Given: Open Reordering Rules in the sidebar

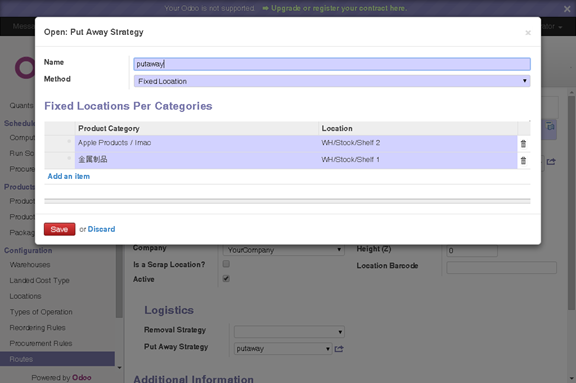Looking at the screenshot, I should pyautogui.click(x=37, y=328).
